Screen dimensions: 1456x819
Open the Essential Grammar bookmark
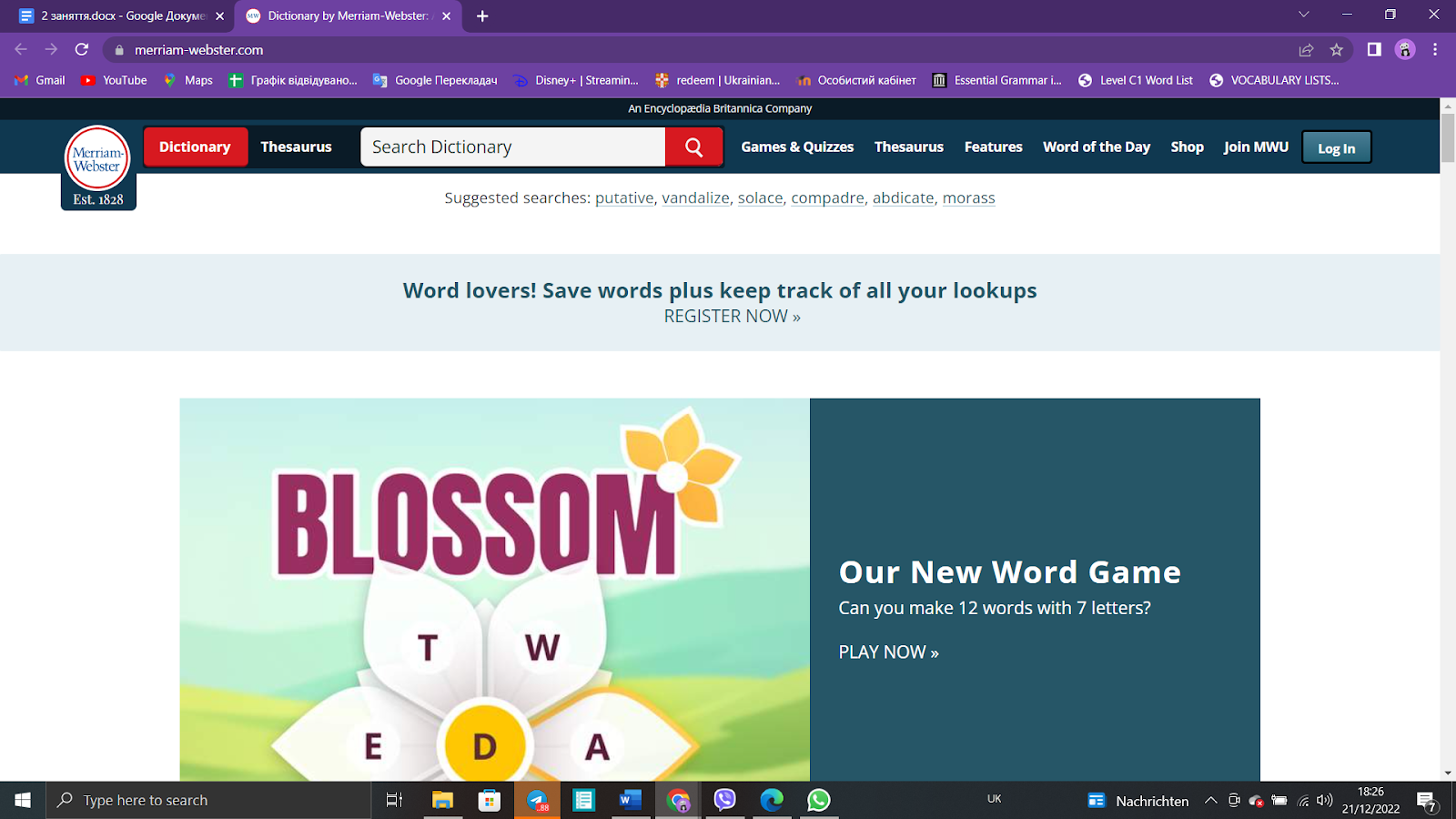[x=996, y=80]
